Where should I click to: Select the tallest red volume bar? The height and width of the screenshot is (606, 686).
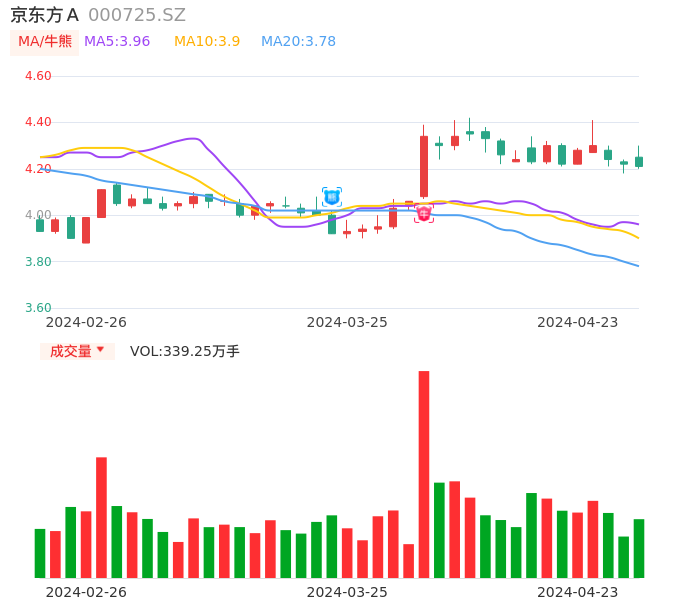pyautogui.click(x=424, y=474)
